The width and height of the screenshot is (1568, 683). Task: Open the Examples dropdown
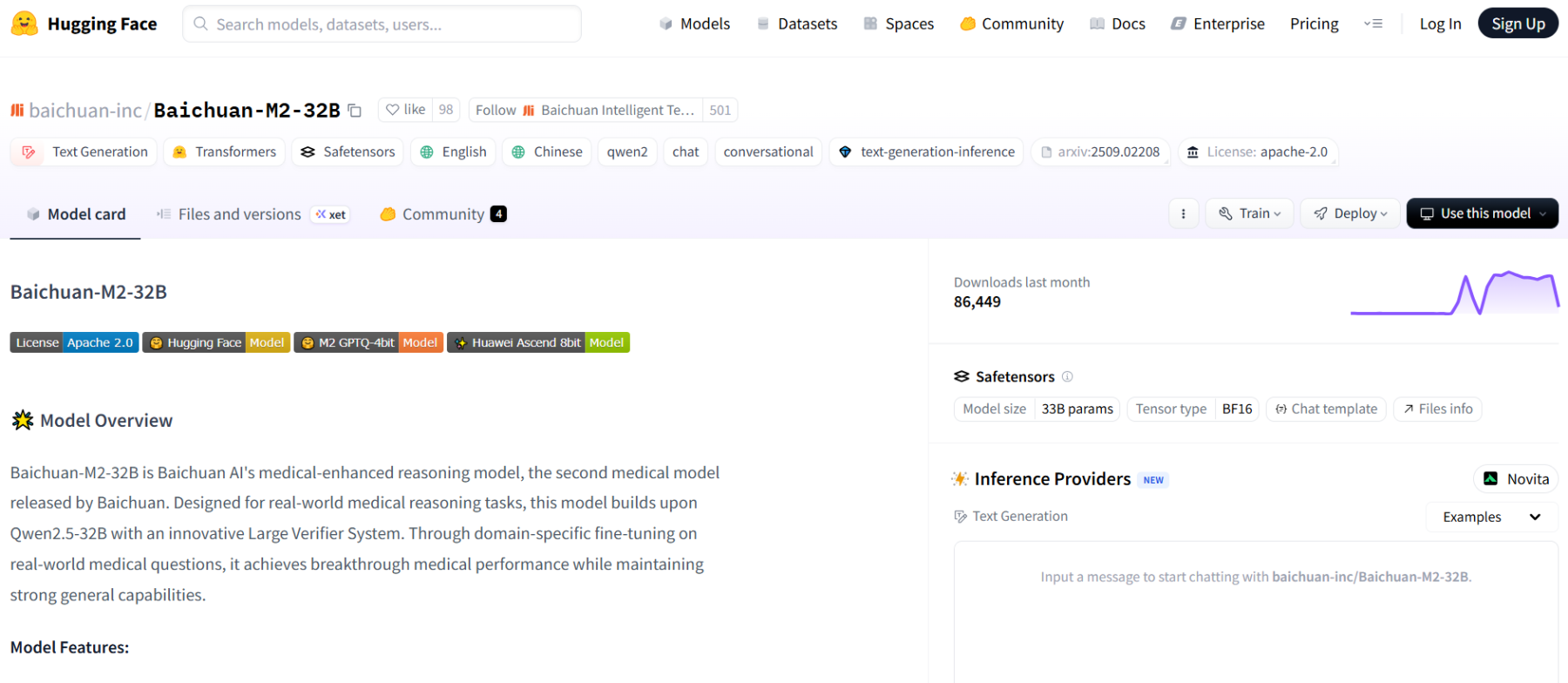tap(1490, 517)
